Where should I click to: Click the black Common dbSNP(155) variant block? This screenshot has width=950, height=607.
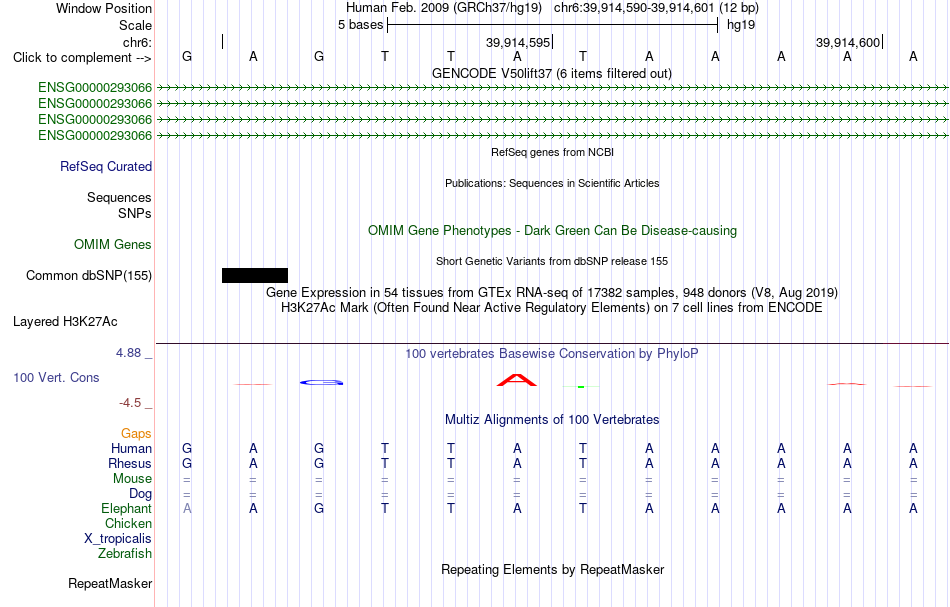click(x=254, y=276)
